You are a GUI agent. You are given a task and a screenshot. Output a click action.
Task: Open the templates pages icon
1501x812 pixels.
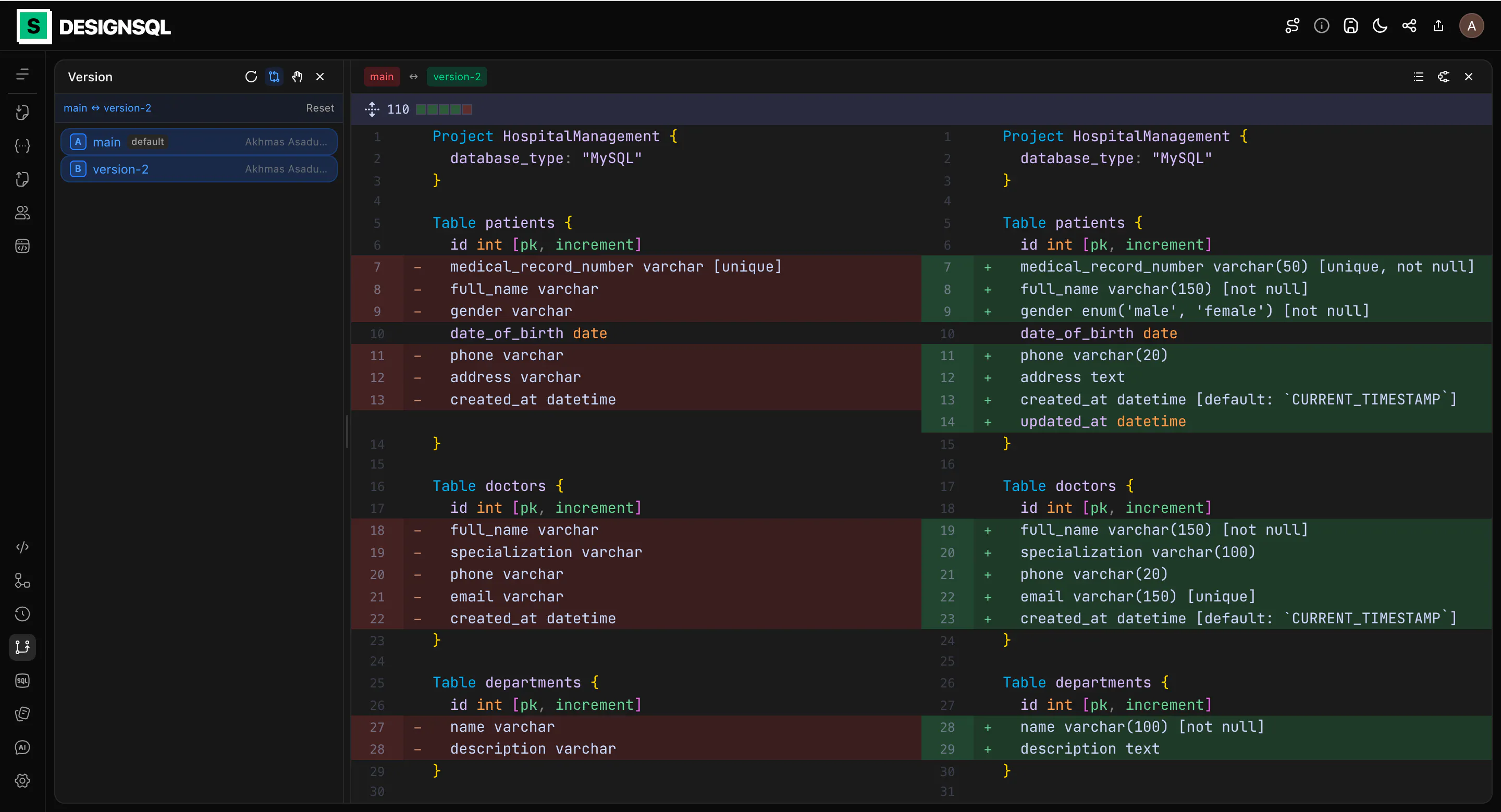tap(22, 714)
